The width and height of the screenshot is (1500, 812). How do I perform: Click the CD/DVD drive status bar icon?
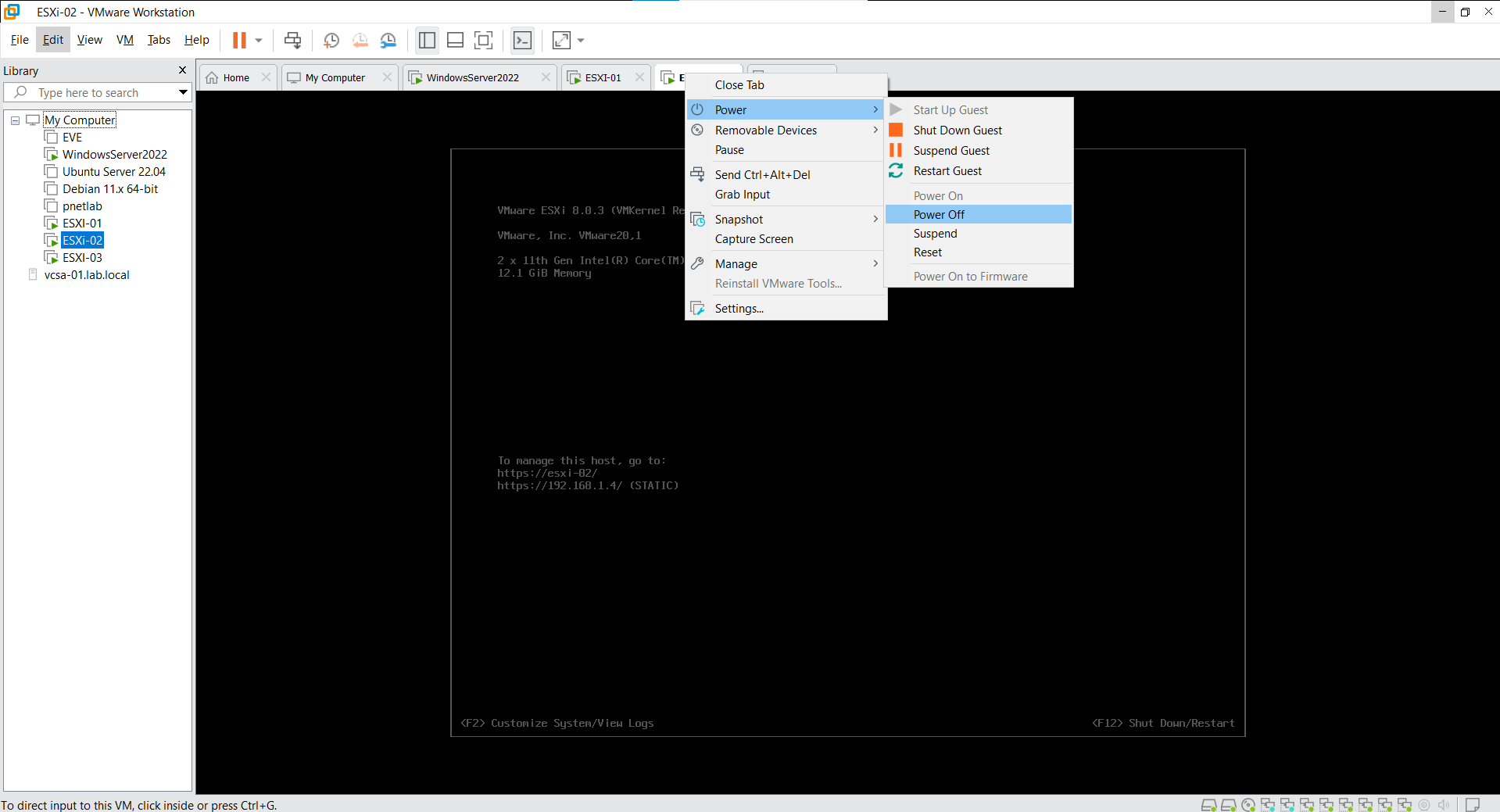point(1248,804)
